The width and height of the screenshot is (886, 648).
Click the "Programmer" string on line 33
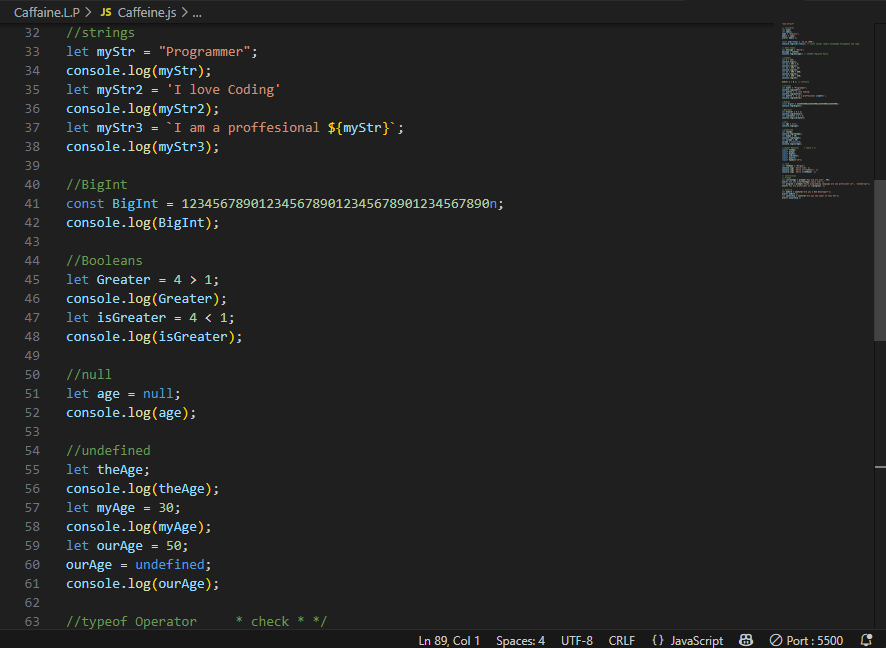[x=204, y=52]
